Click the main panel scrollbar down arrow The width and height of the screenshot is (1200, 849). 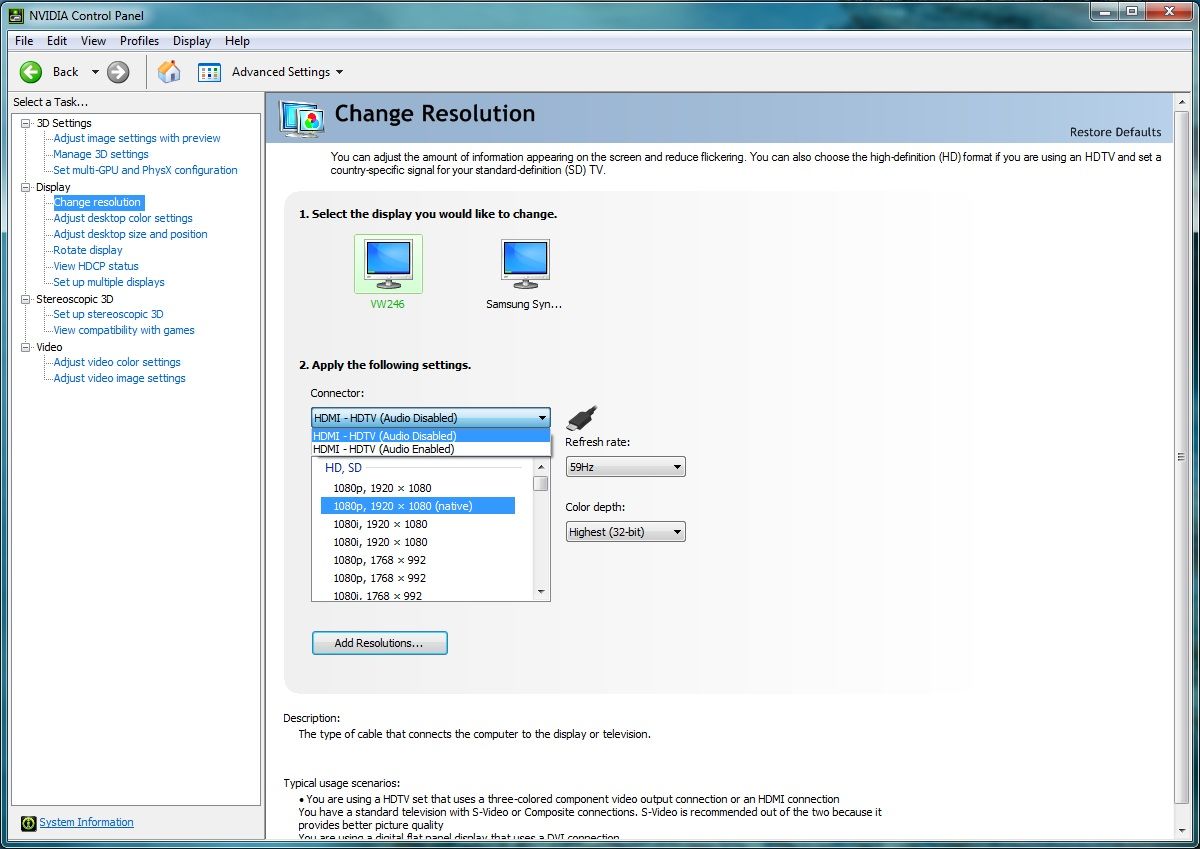(1181, 831)
